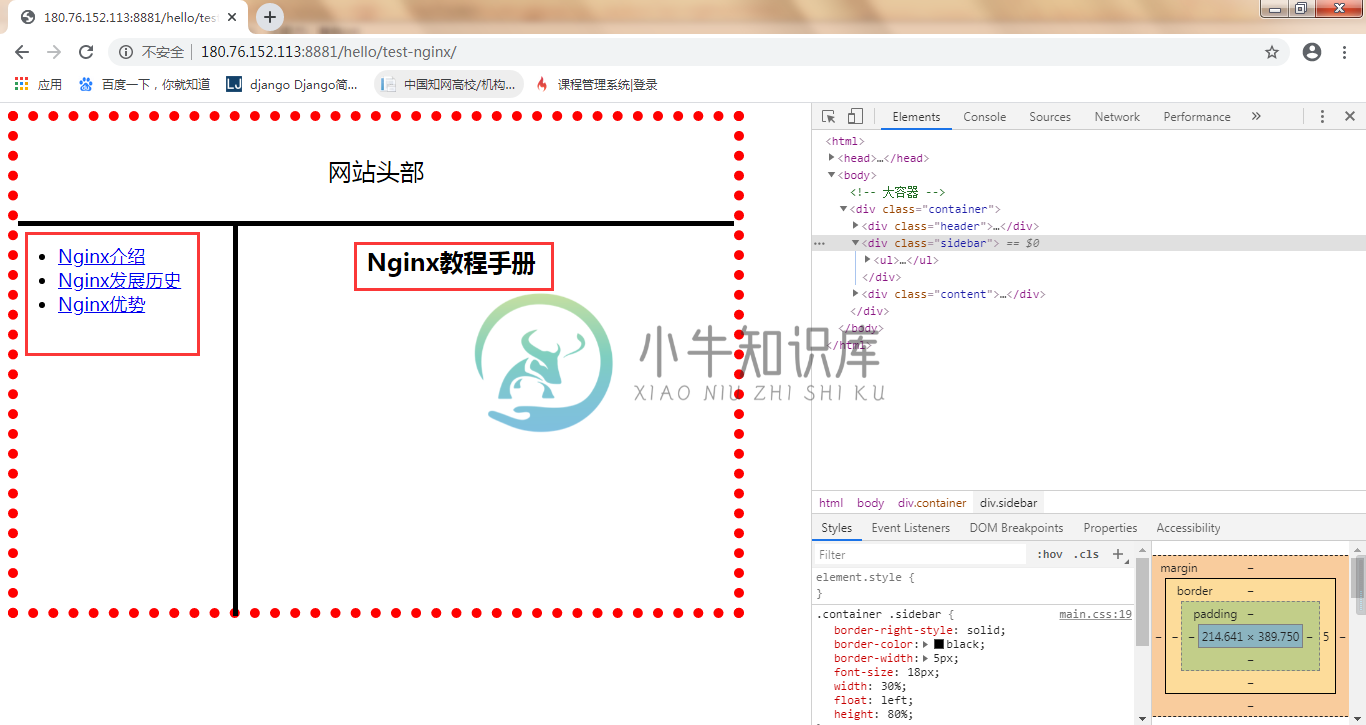Open the 百度一下 bookmark

[145, 85]
